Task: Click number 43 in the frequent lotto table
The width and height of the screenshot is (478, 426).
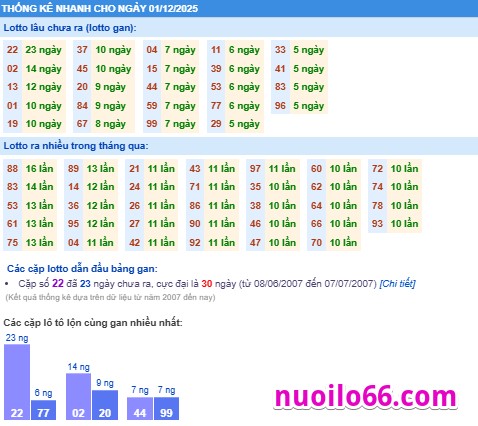Action: tap(195, 169)
